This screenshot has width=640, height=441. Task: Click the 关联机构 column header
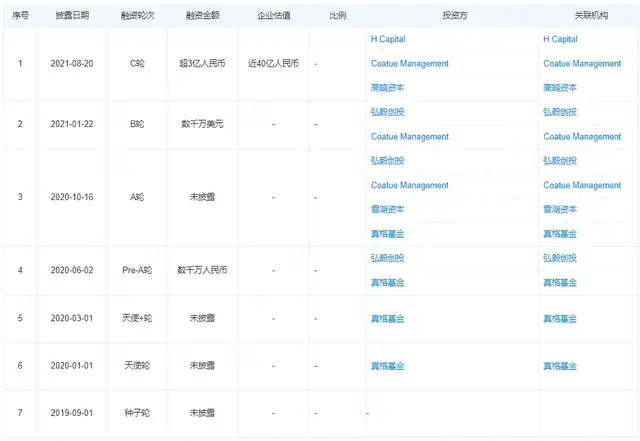coord(591,16)
